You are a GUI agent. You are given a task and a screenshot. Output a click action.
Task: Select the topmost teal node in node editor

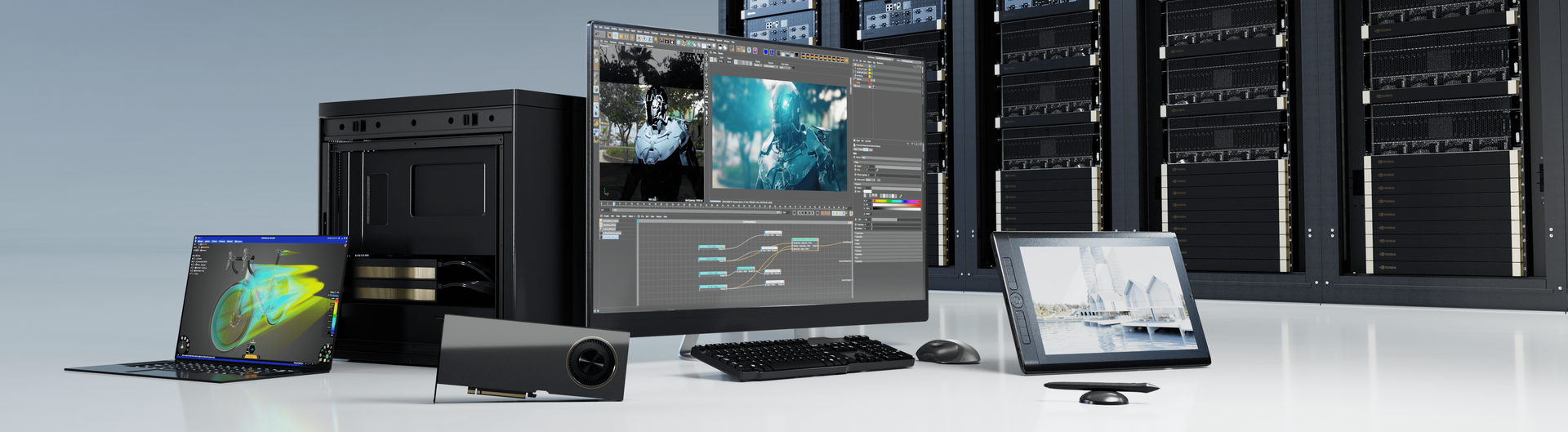coord(711,246)
